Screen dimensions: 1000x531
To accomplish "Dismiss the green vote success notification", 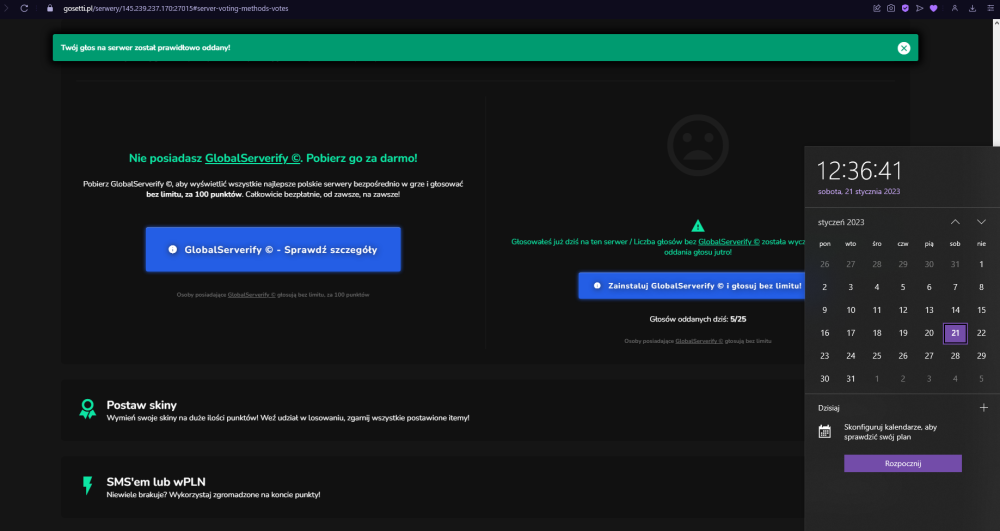I will tap(904, 48).
